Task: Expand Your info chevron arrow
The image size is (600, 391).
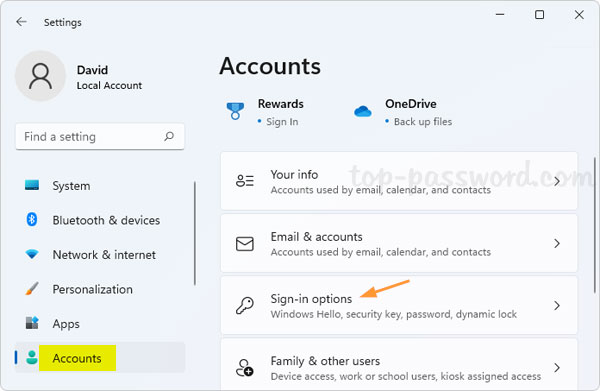Action: [557, 181]
